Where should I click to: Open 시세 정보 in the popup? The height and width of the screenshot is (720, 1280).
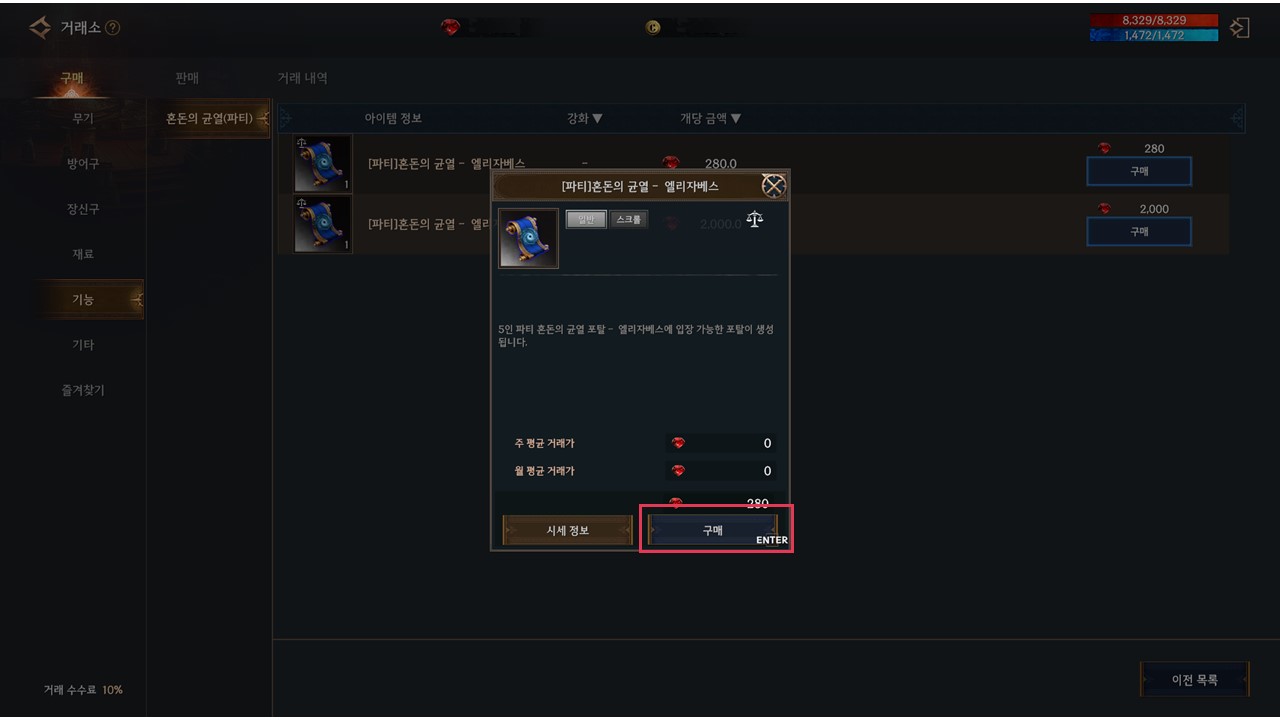tap(568, 530)
